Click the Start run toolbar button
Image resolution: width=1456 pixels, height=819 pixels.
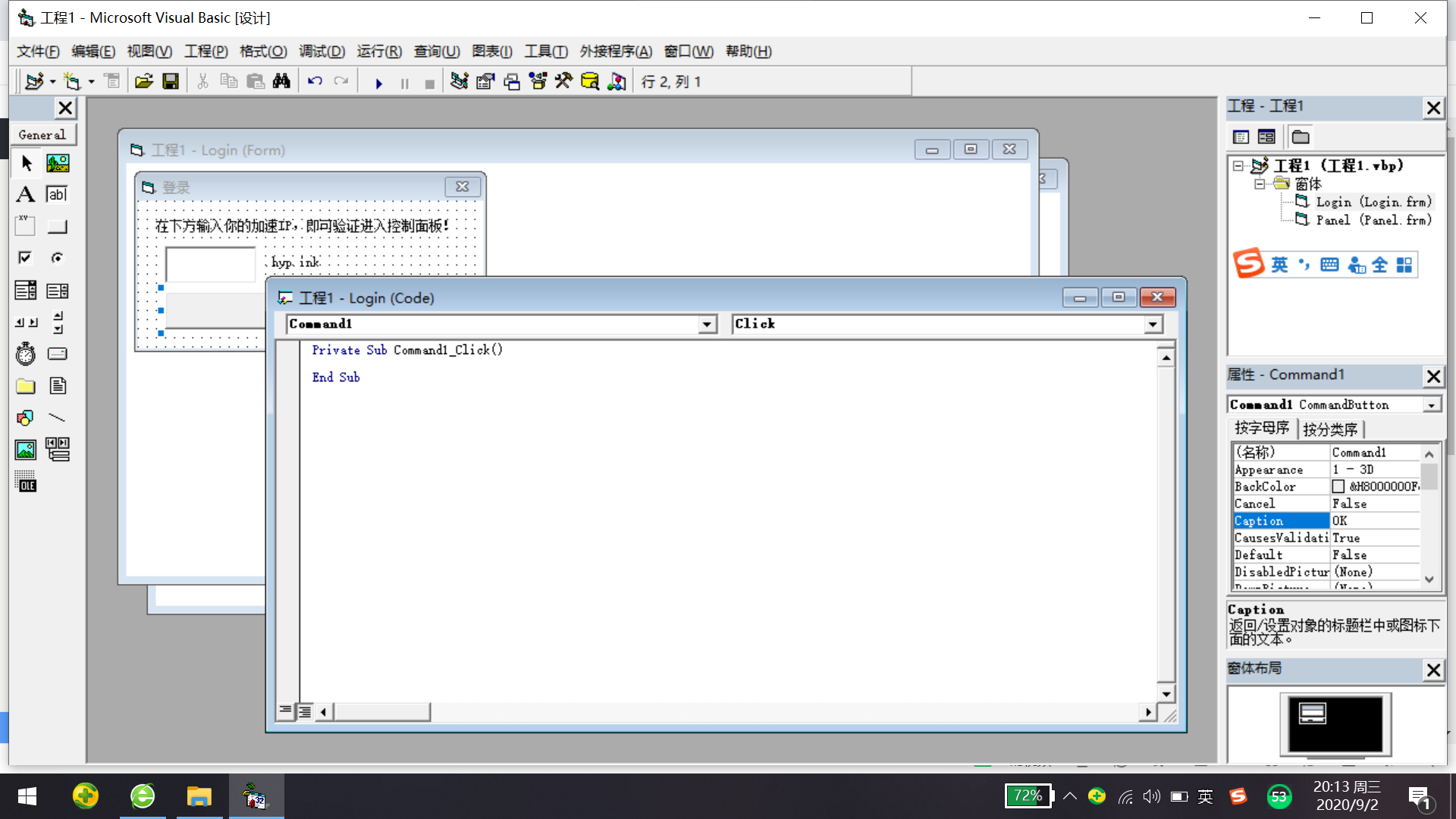378,83
